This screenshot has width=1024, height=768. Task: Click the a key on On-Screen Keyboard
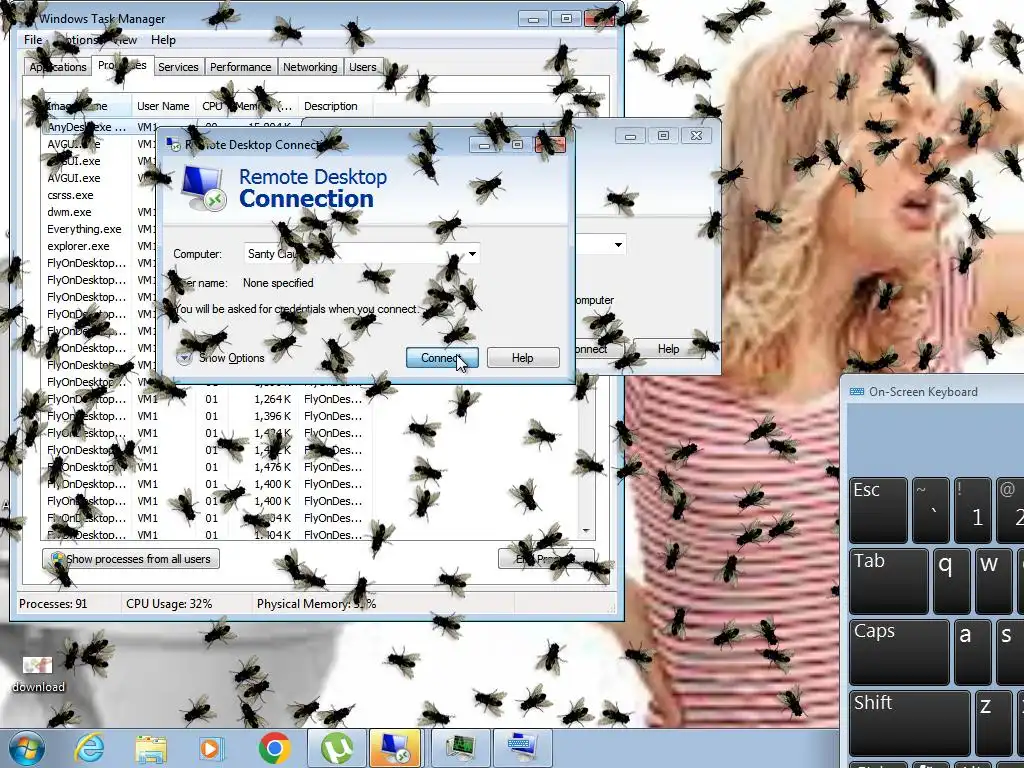972,651
